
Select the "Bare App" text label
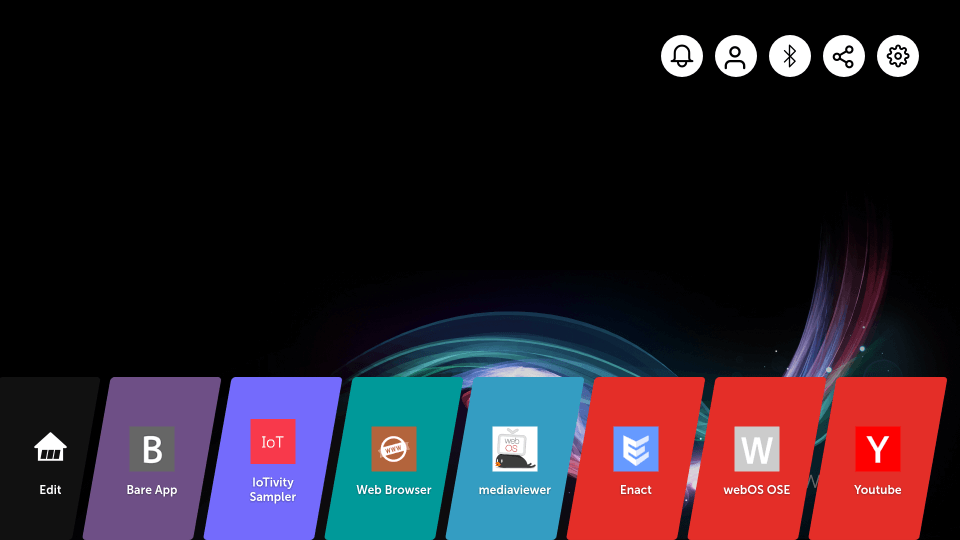[x=152, y=490]
